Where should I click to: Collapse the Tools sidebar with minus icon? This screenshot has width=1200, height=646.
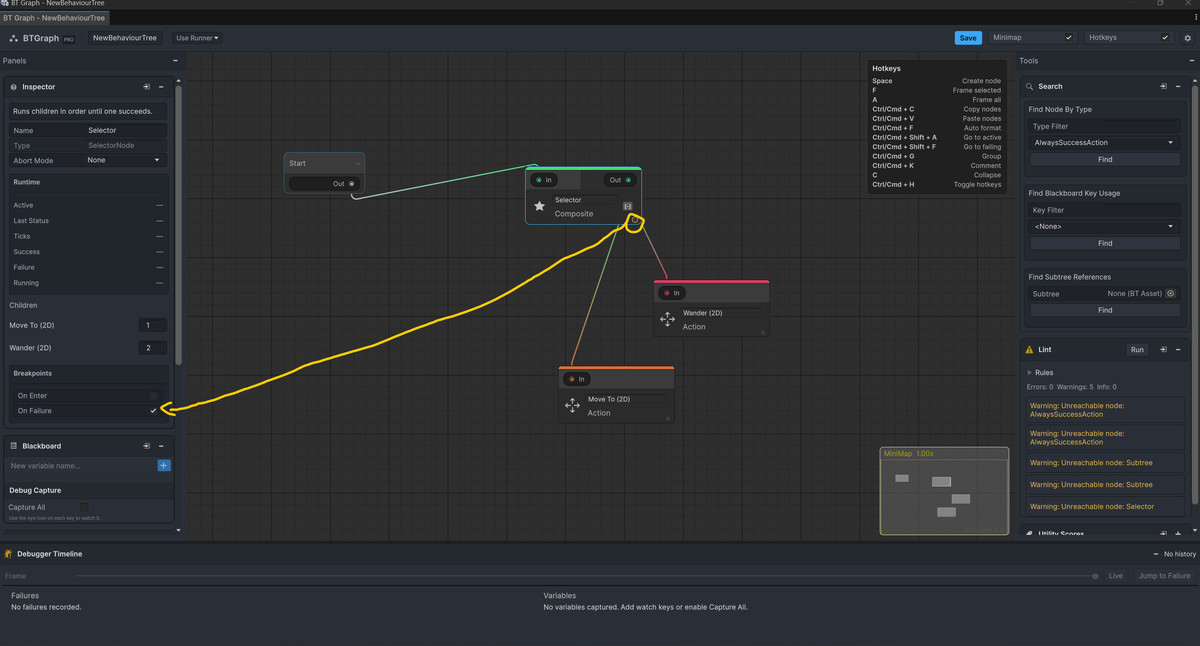point(1190,61)
